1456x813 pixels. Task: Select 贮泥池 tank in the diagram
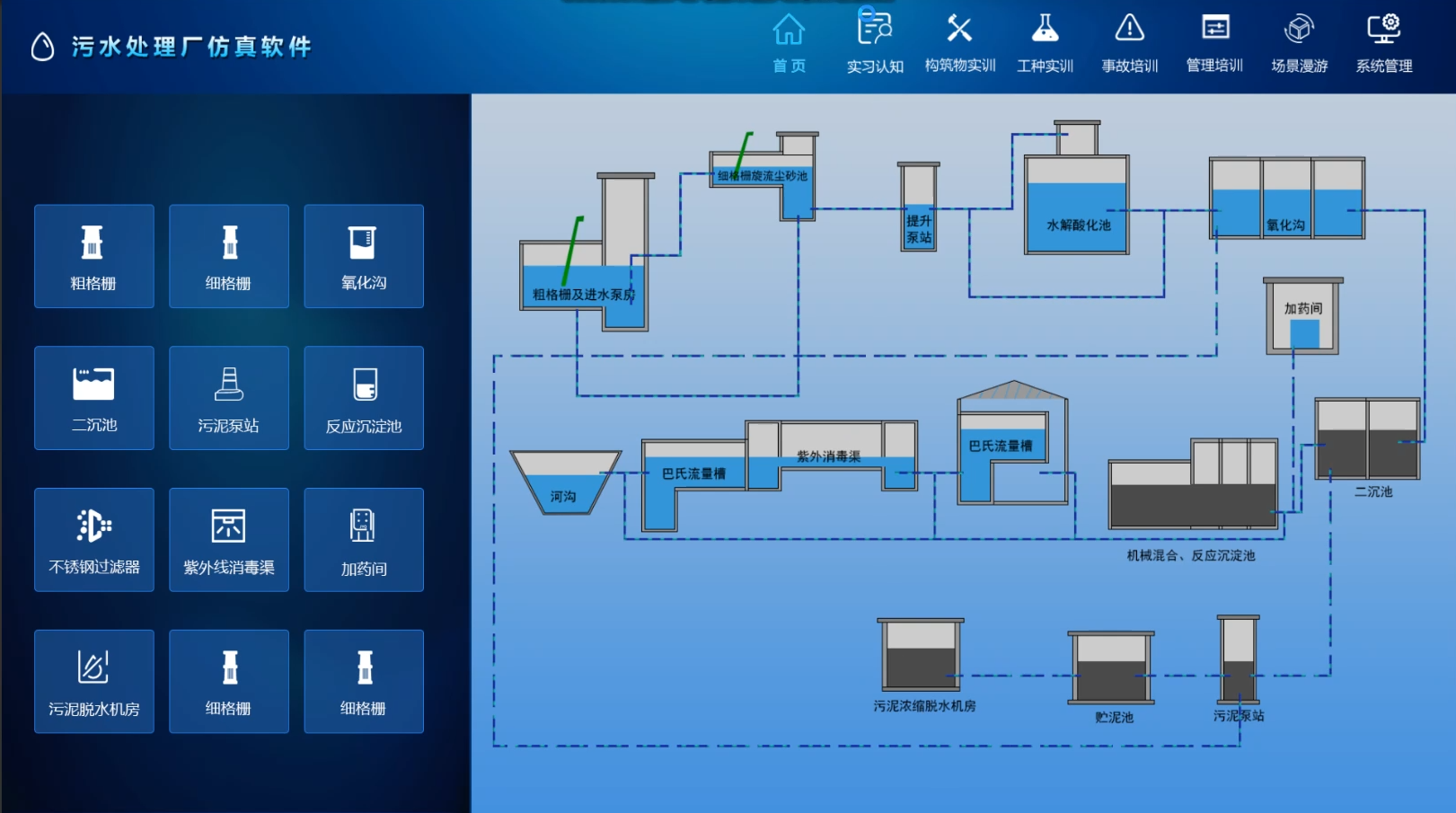tap(1111, 669)
